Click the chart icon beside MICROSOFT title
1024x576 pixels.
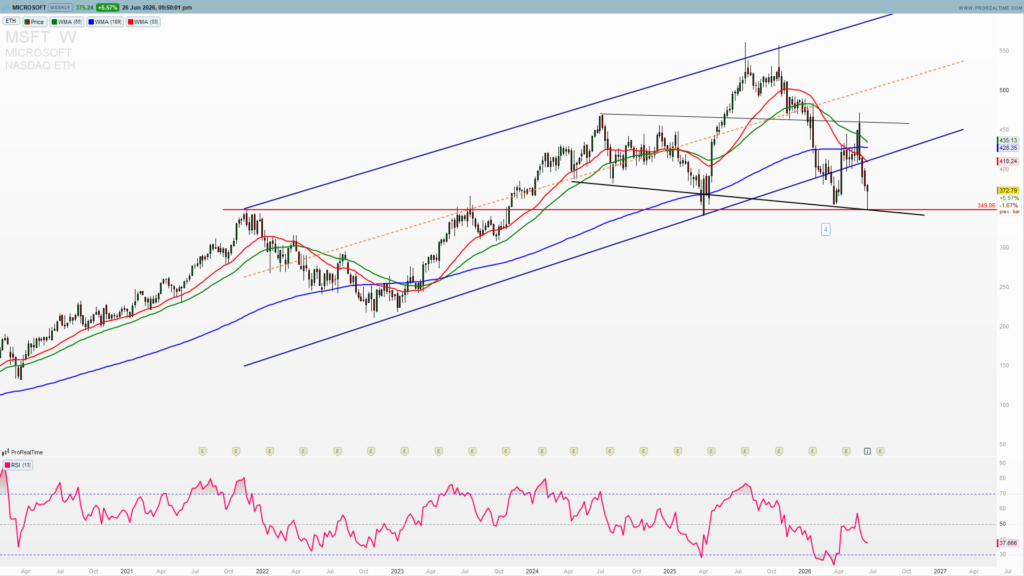pyautogui.click(x=6, y=7)
